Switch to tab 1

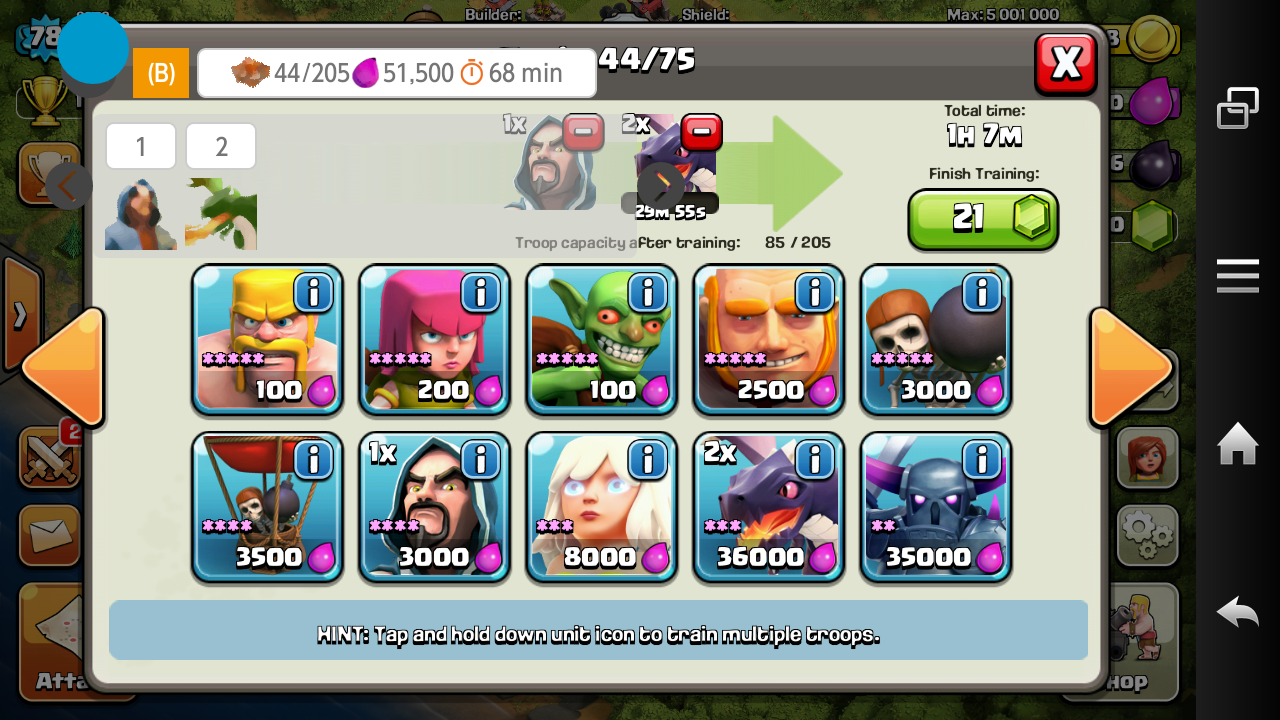click(141, 147)
